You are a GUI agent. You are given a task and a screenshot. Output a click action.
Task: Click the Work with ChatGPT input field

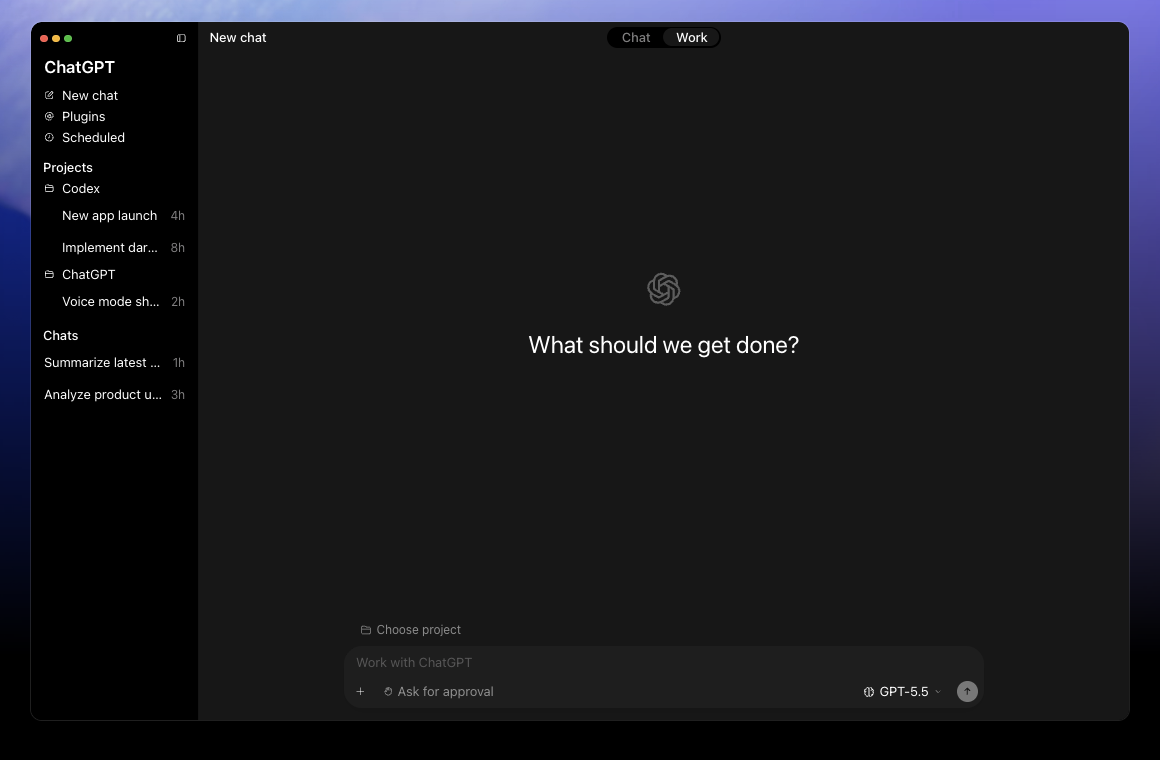(664, 662)
